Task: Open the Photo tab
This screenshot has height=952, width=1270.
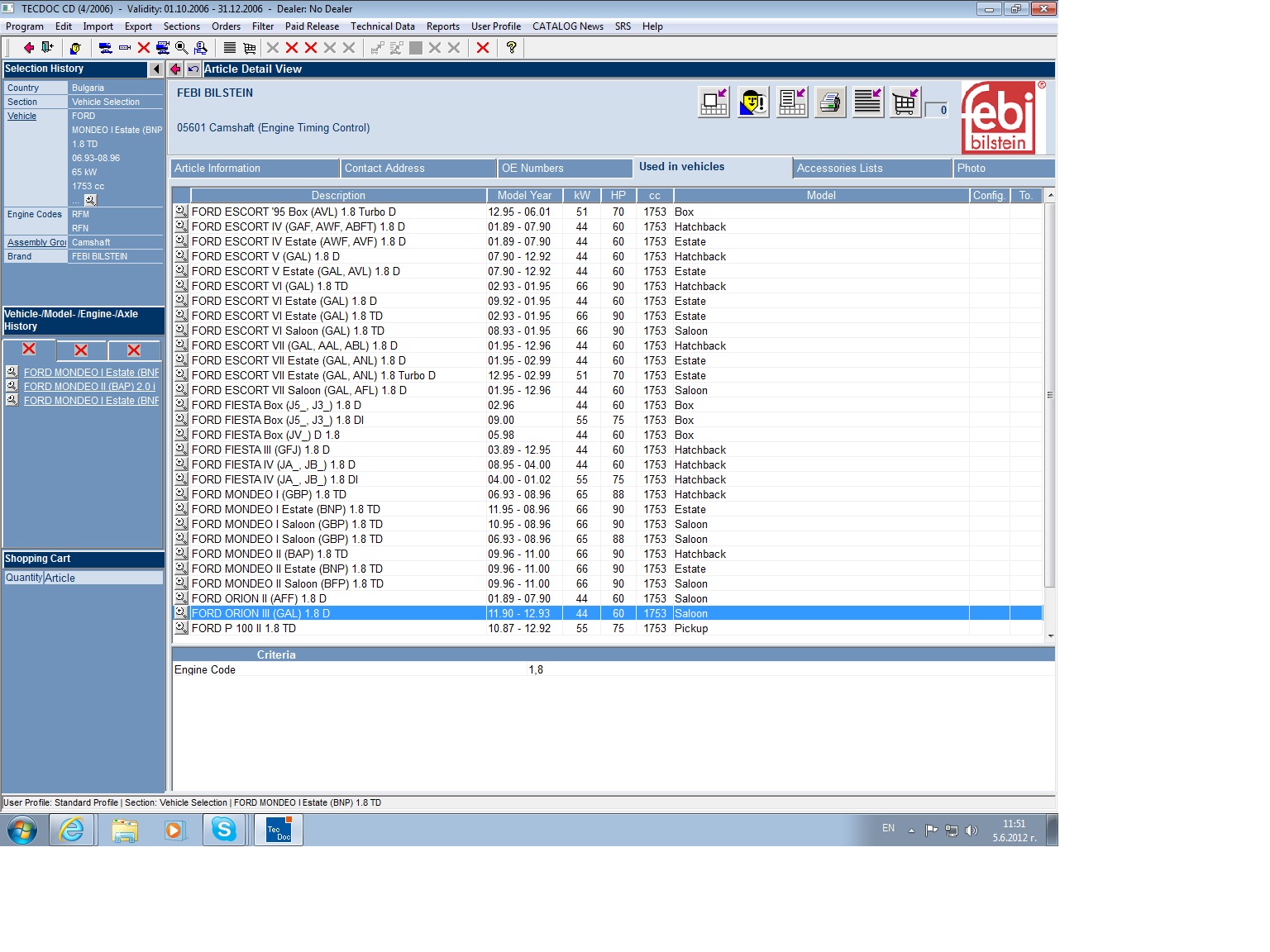Action: (1005, 169)
